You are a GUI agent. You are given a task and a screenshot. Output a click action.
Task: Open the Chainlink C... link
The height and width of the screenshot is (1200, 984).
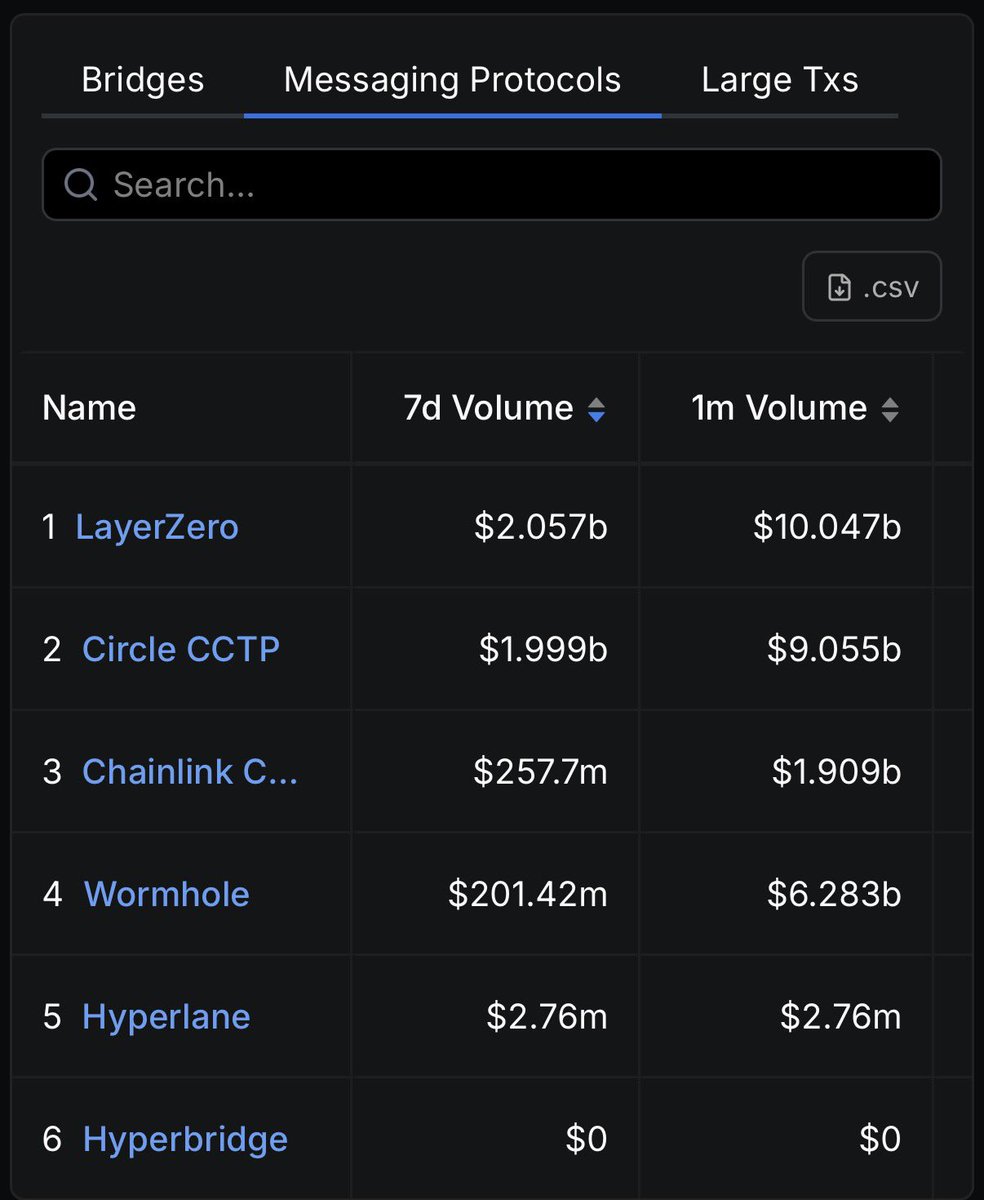tap(190, 772)
